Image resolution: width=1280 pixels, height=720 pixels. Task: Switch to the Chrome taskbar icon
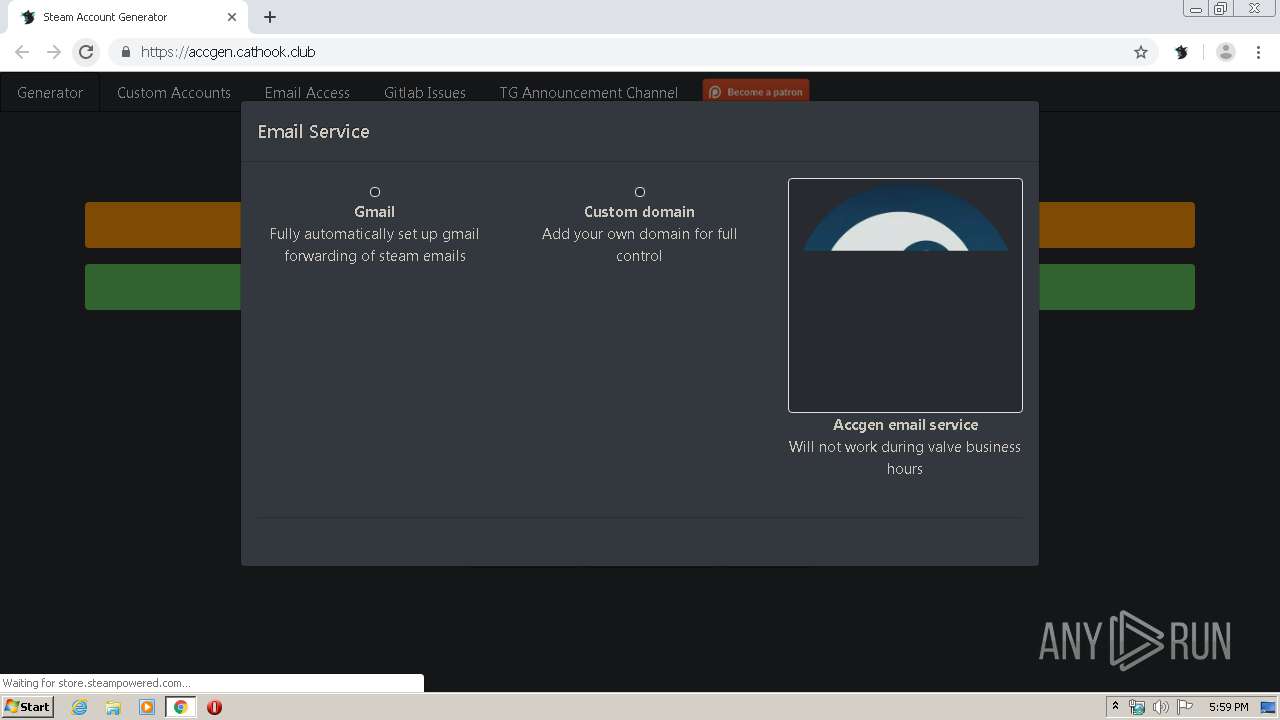click(x=180, y=707)
